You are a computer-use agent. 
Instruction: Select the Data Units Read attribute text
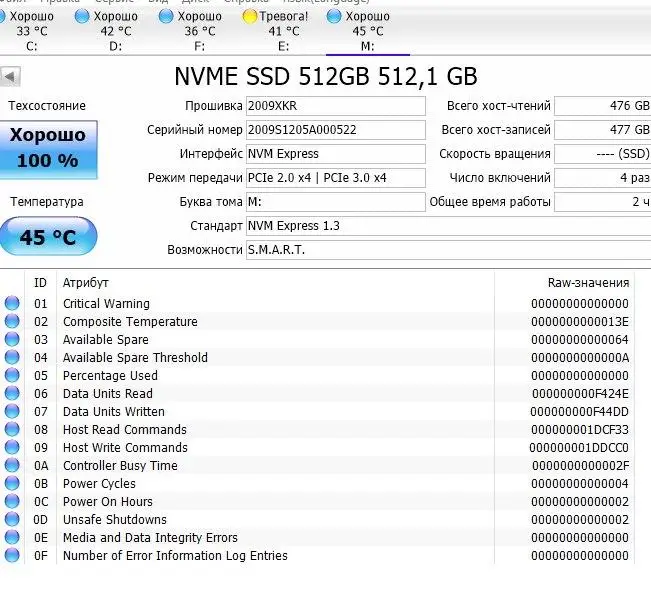click(x=108, y=393)
